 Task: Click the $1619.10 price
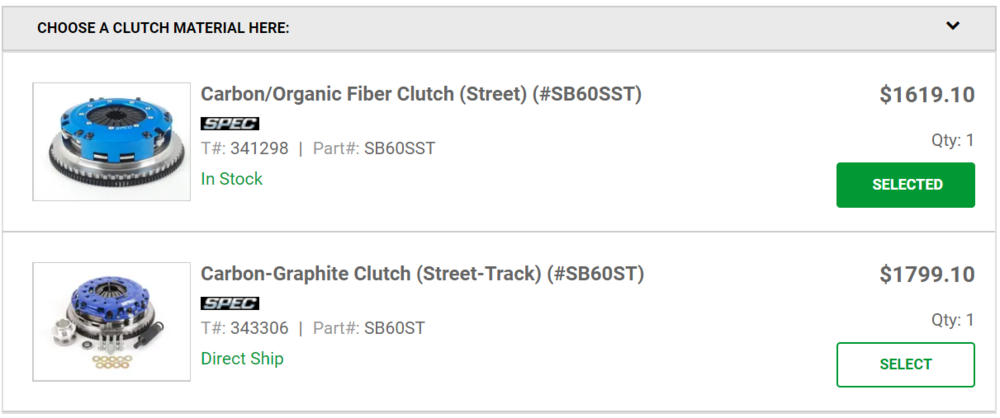(x=927, y=95)
